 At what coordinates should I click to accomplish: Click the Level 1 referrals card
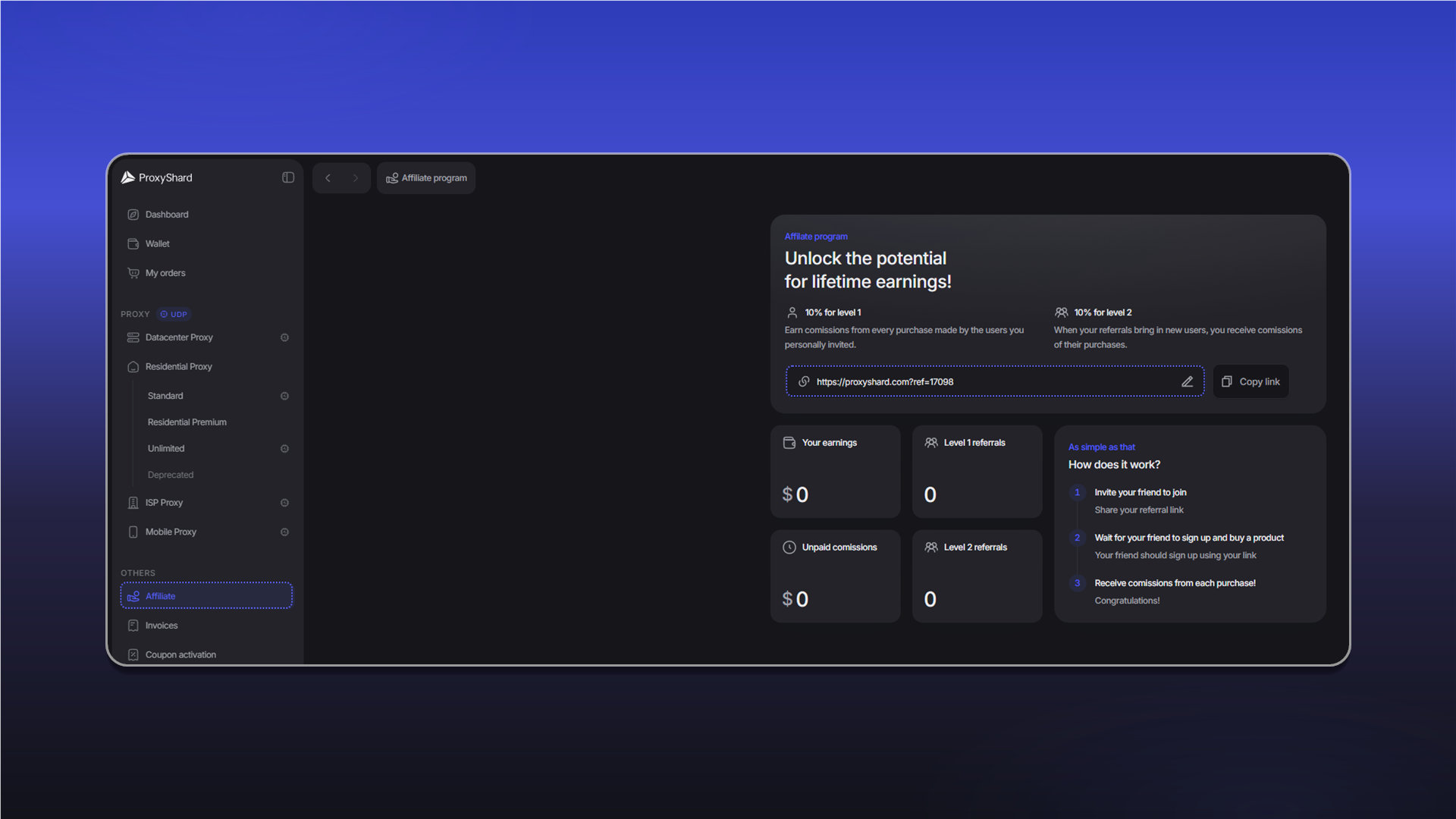tap(977, 472)
